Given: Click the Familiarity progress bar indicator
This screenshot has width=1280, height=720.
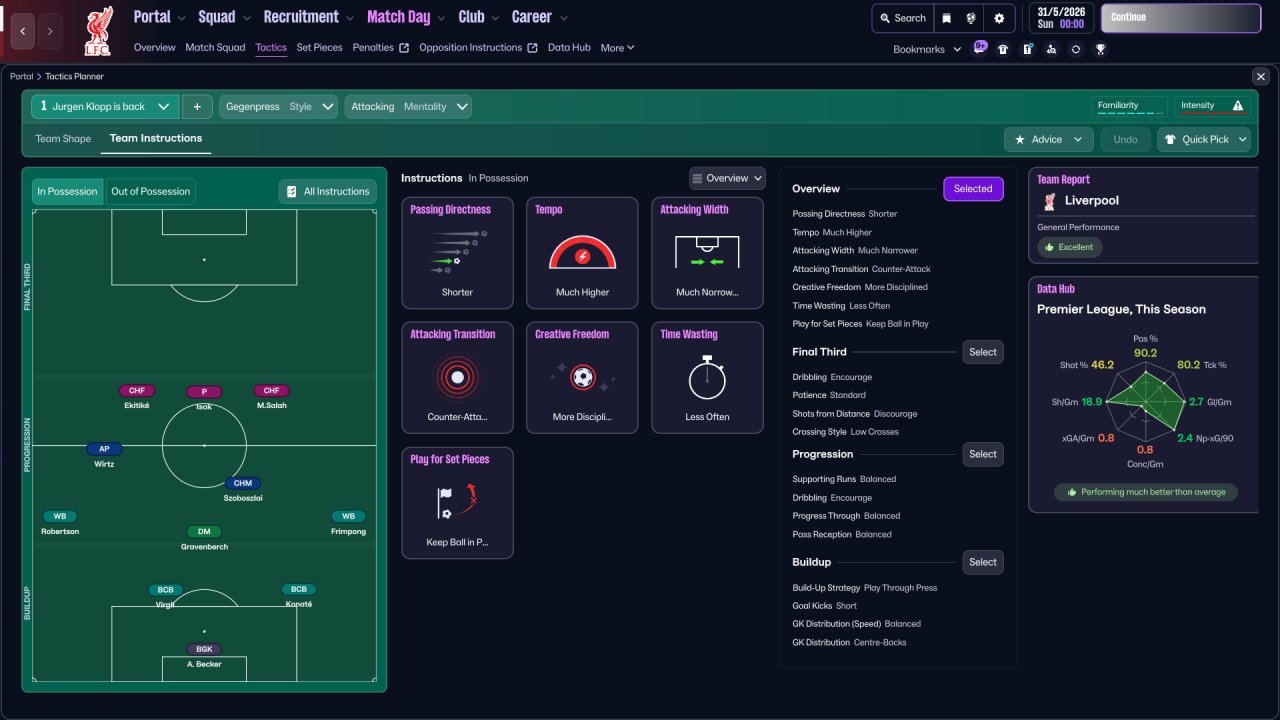Looking at the screenshot, I should pos(1130,106).
